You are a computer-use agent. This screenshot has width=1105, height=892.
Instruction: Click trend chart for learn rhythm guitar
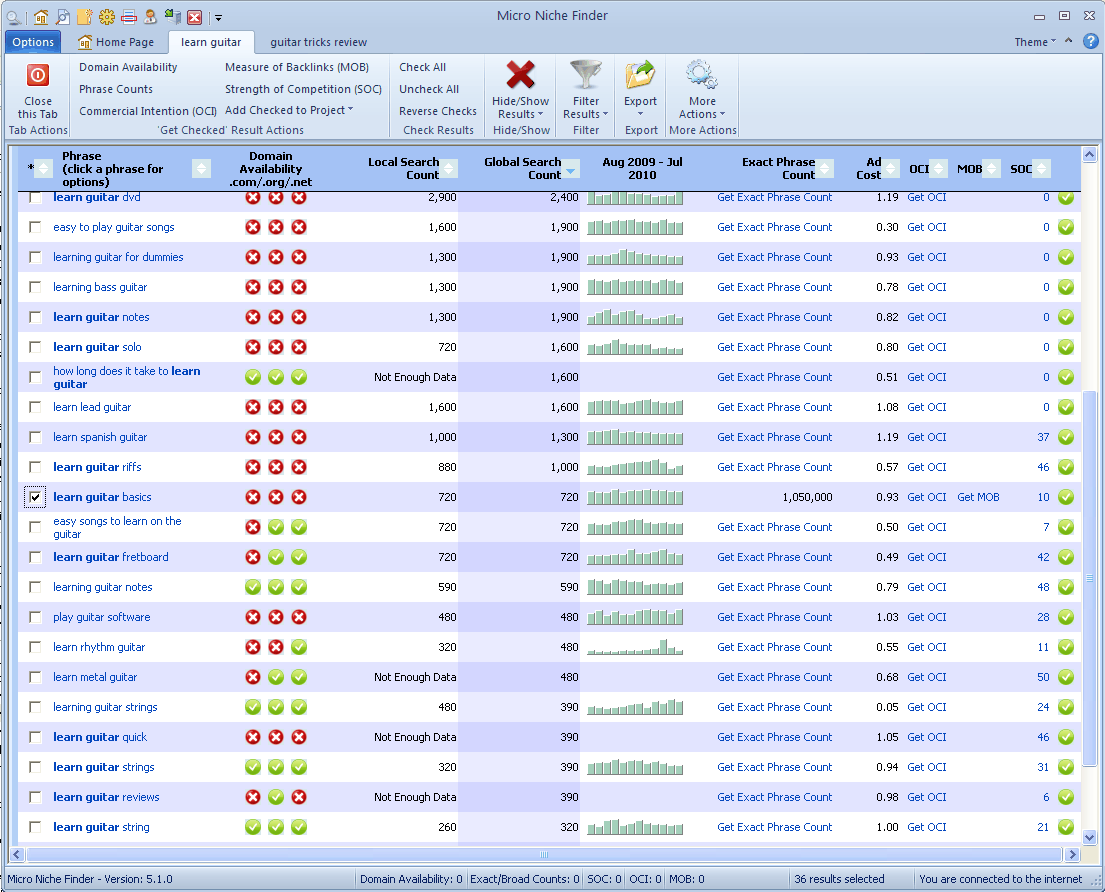pos(635,647)
